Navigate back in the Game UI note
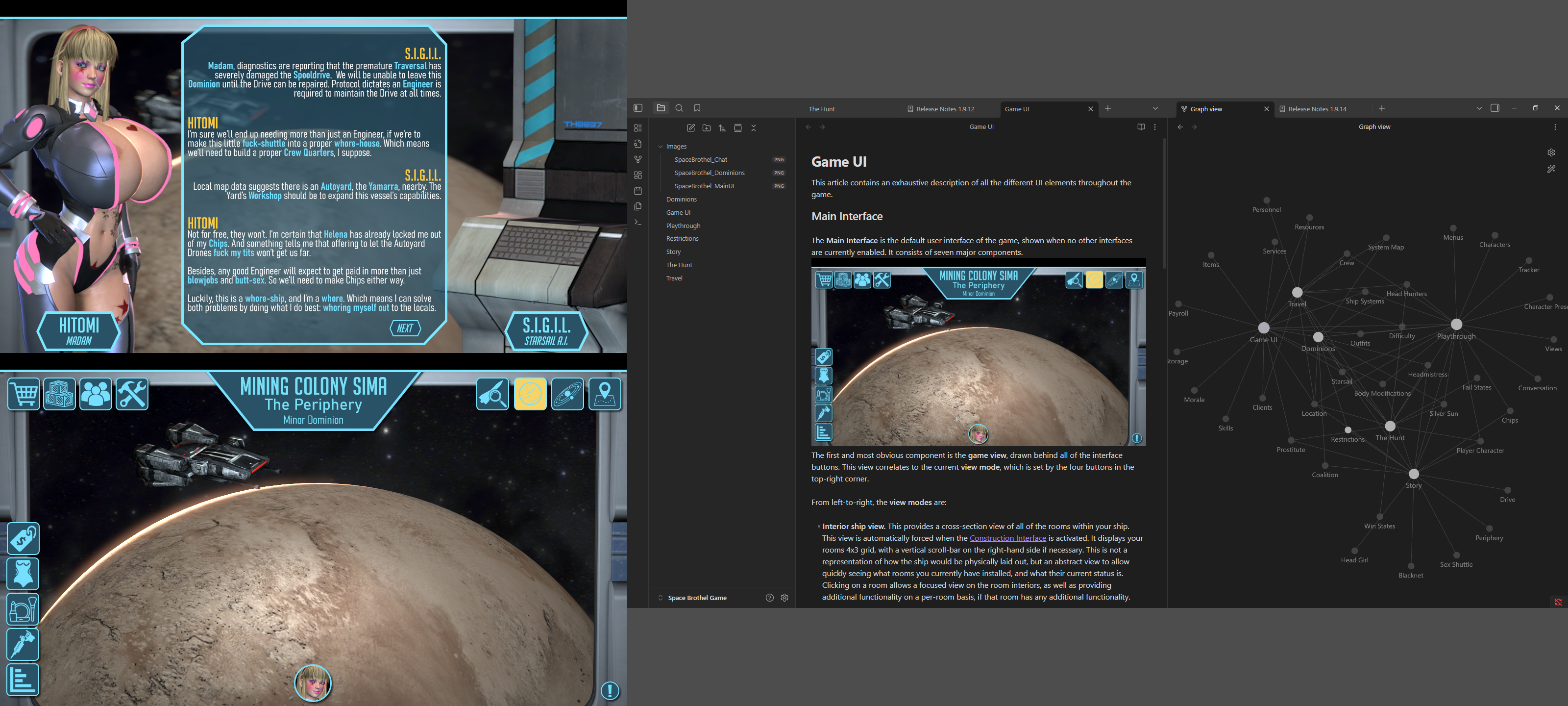Viewport: 1568px width, 706px height. pos(808,126)
